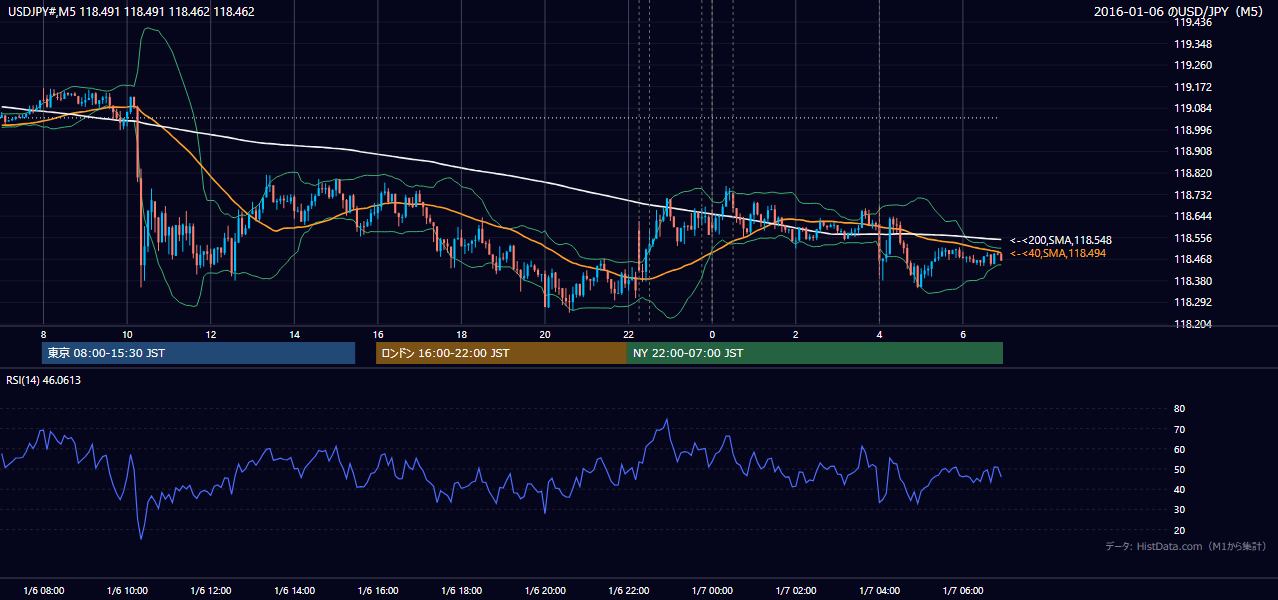This screenshot has height=600, width=1278.
Task: Click the bottom date label 1/6 20:00
Action: click(x=545, y=591)
